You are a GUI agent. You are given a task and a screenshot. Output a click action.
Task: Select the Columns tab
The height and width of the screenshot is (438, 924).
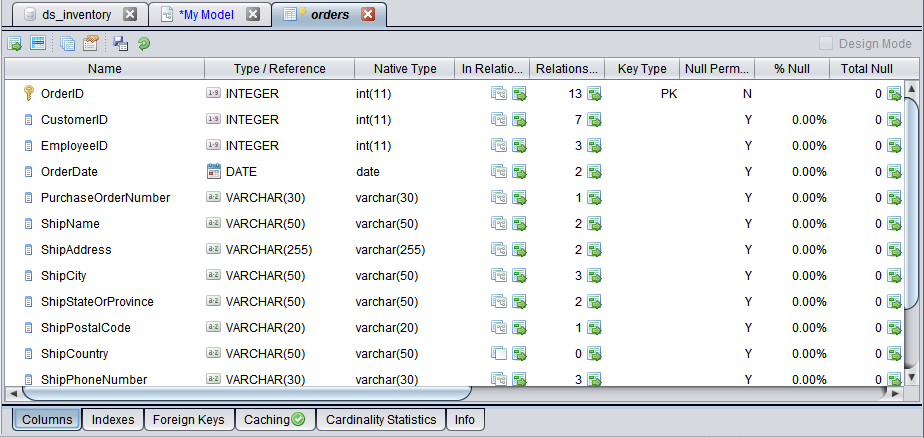[x=47, y=420]
